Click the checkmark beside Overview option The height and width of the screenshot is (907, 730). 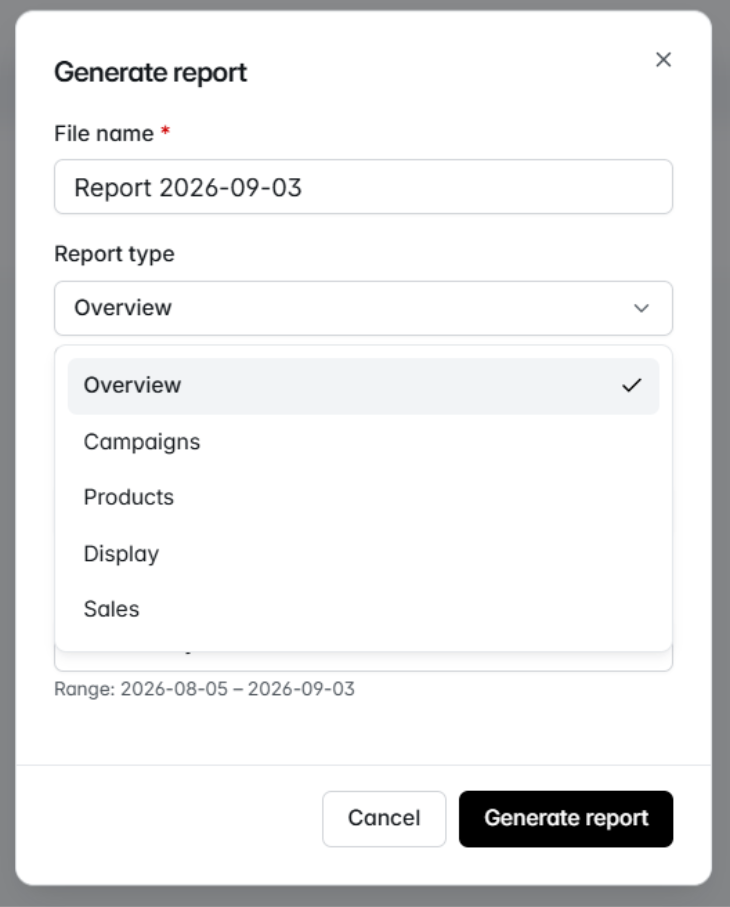pos(632,385)
